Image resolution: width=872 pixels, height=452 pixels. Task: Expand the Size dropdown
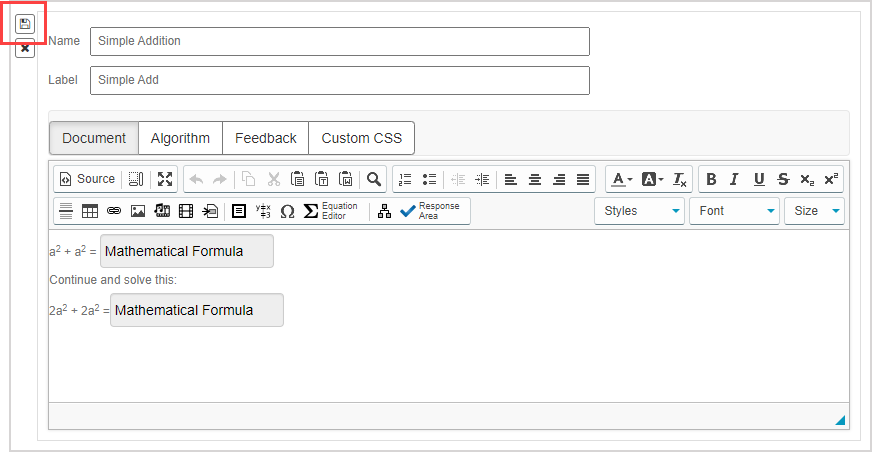[815, 211]
